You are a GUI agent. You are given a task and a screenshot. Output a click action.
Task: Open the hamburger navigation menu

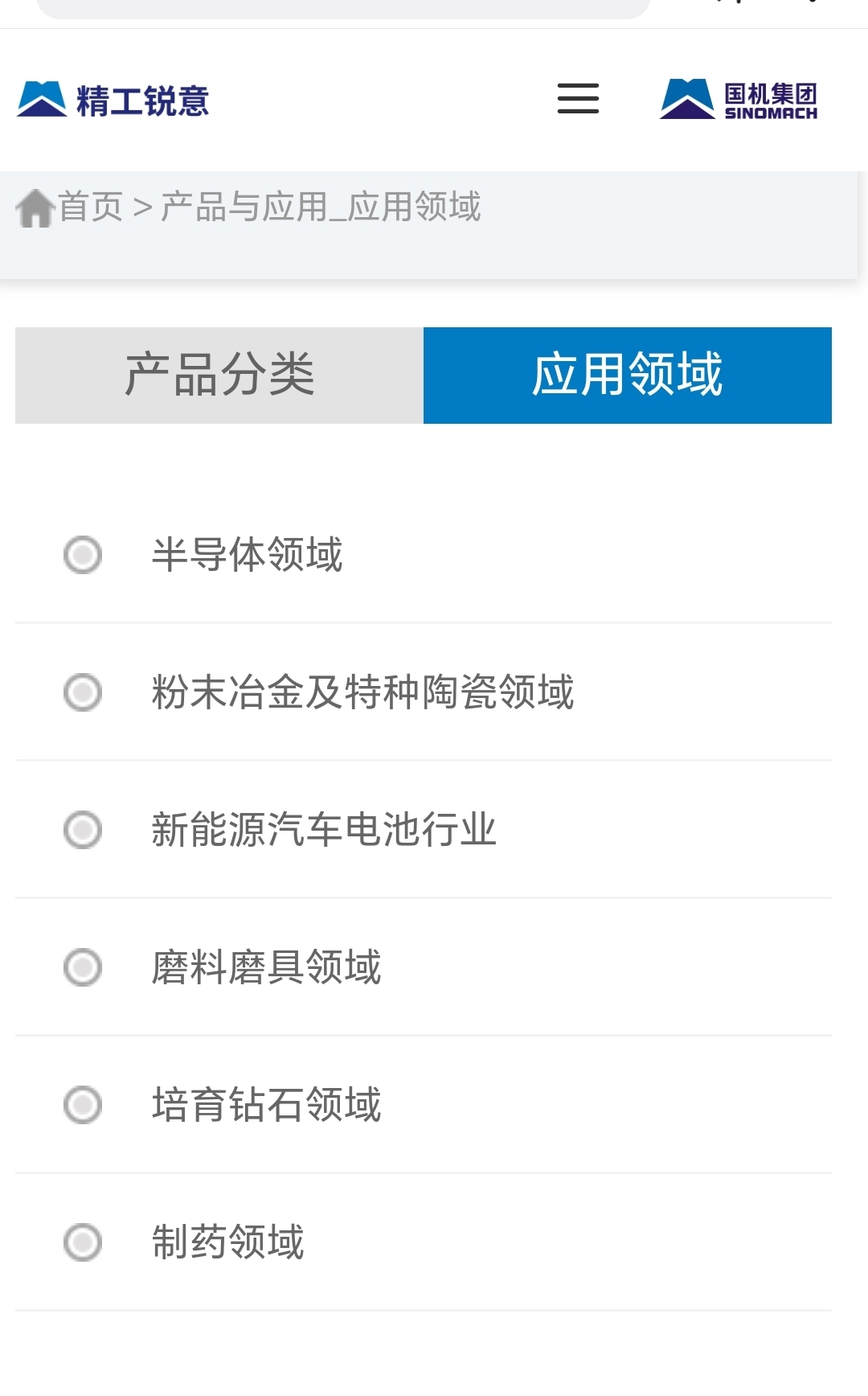(x=578, y=98)
